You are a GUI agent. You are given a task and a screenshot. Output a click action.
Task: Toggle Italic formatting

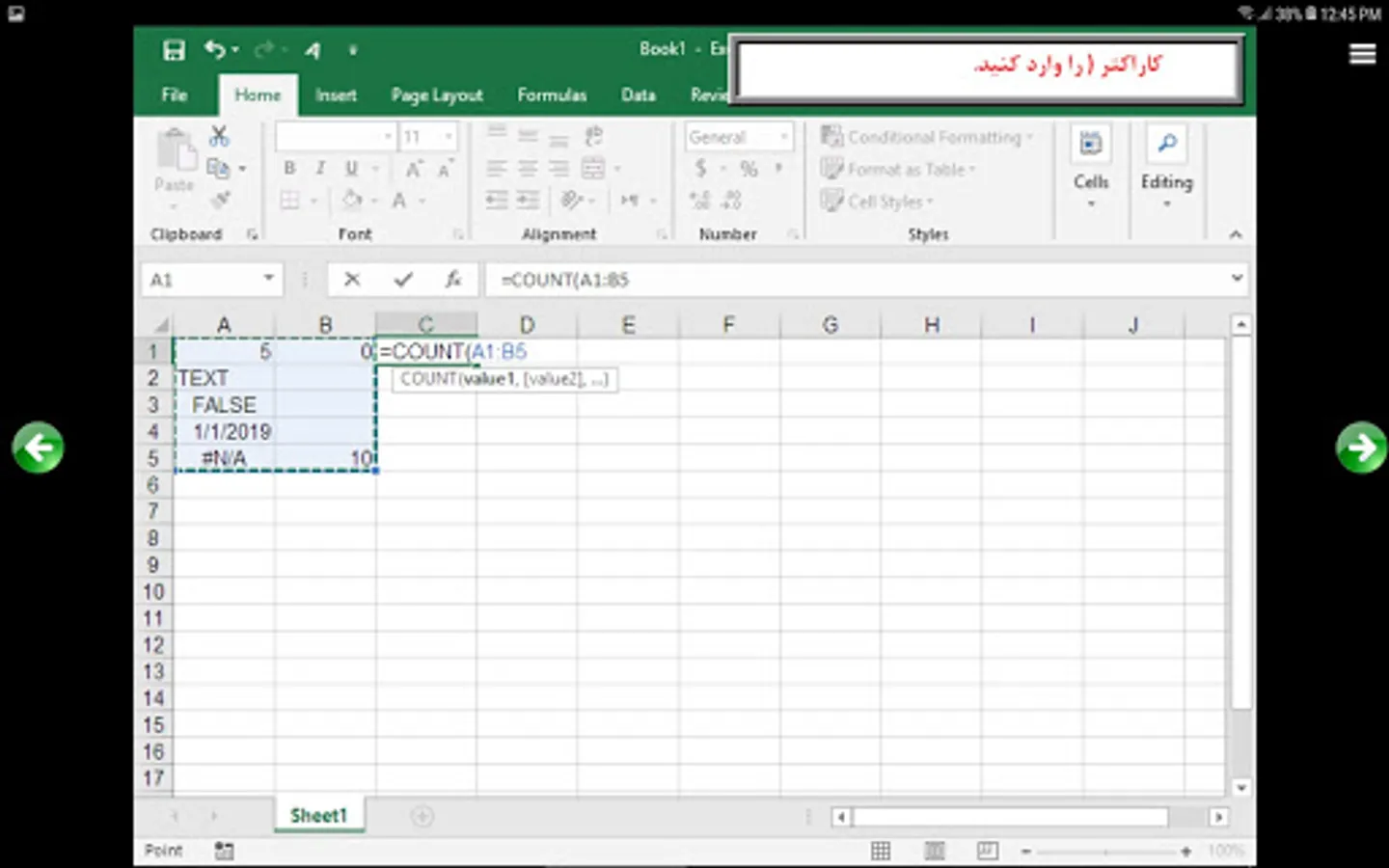point(320,169)
